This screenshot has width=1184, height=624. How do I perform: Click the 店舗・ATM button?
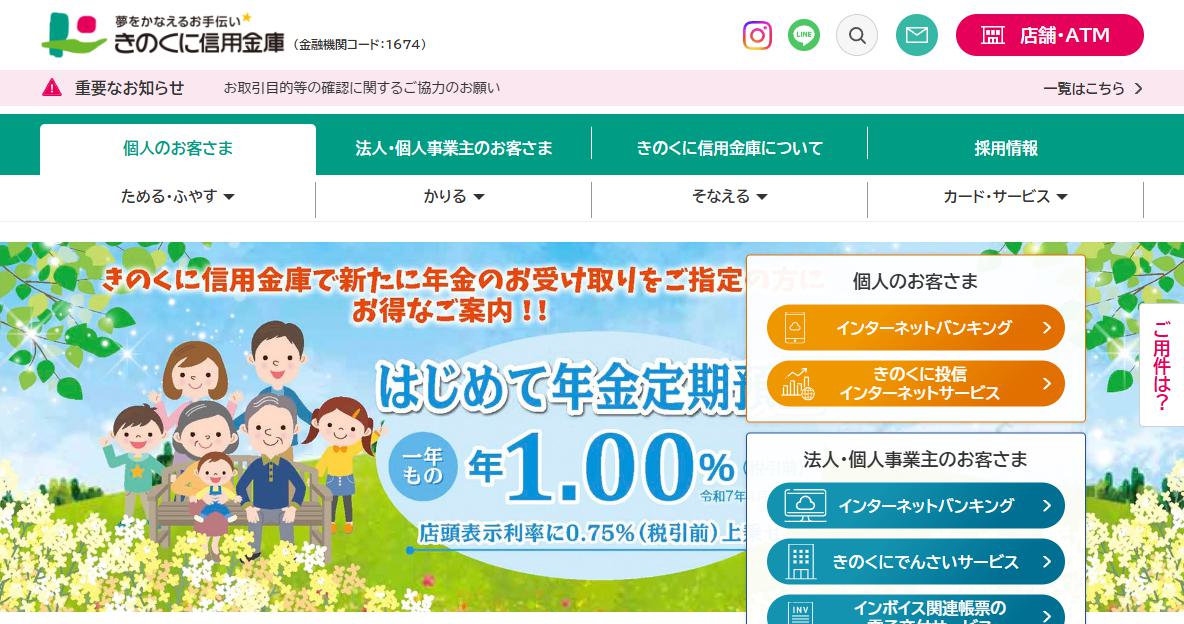[1050, 35]
